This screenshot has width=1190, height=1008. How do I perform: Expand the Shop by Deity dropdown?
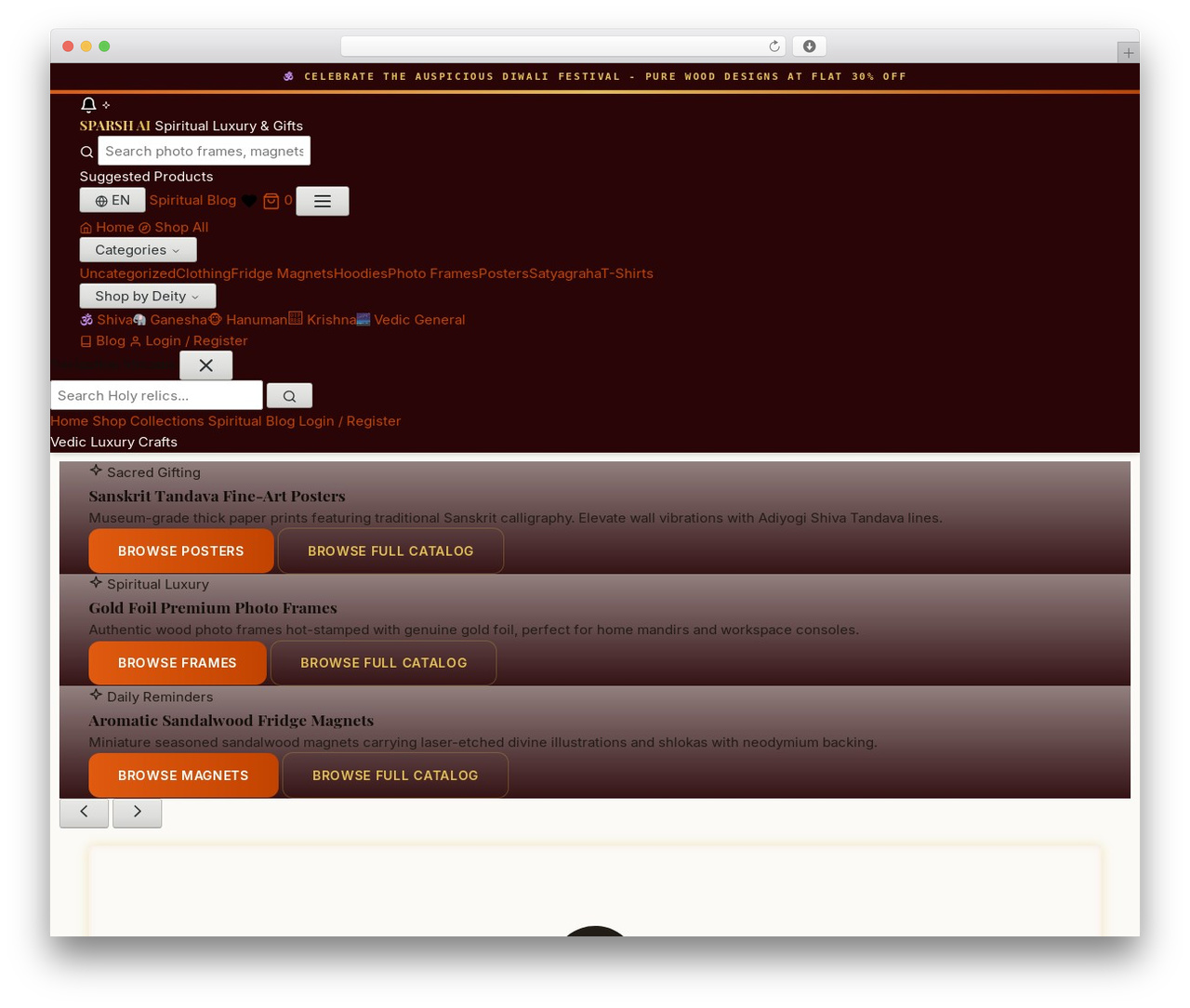pyautogui.click(x=148, y=297)
